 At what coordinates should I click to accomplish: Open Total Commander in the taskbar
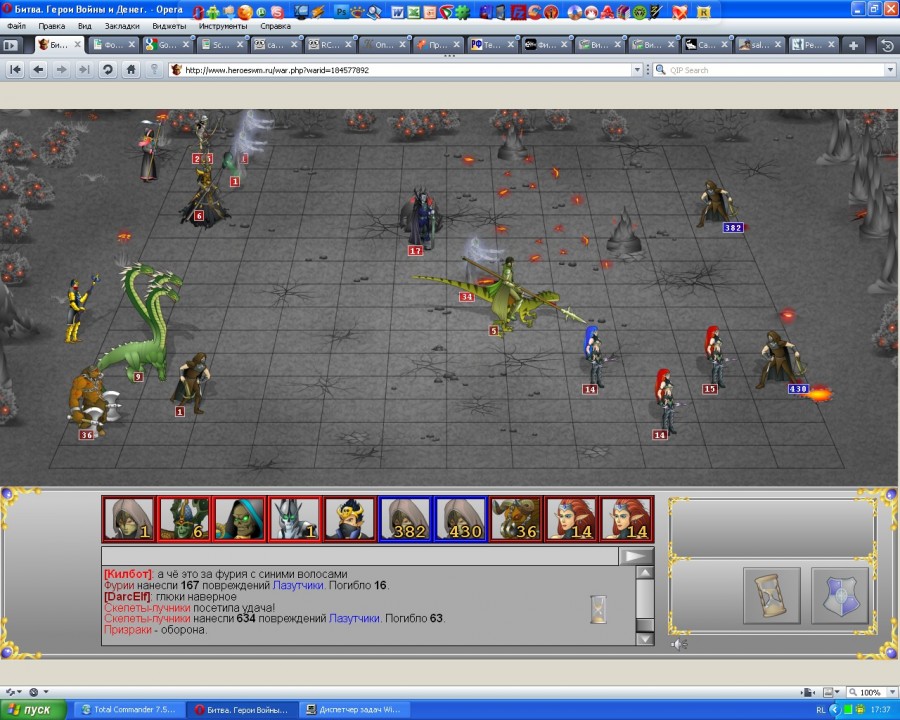[130, 710]
